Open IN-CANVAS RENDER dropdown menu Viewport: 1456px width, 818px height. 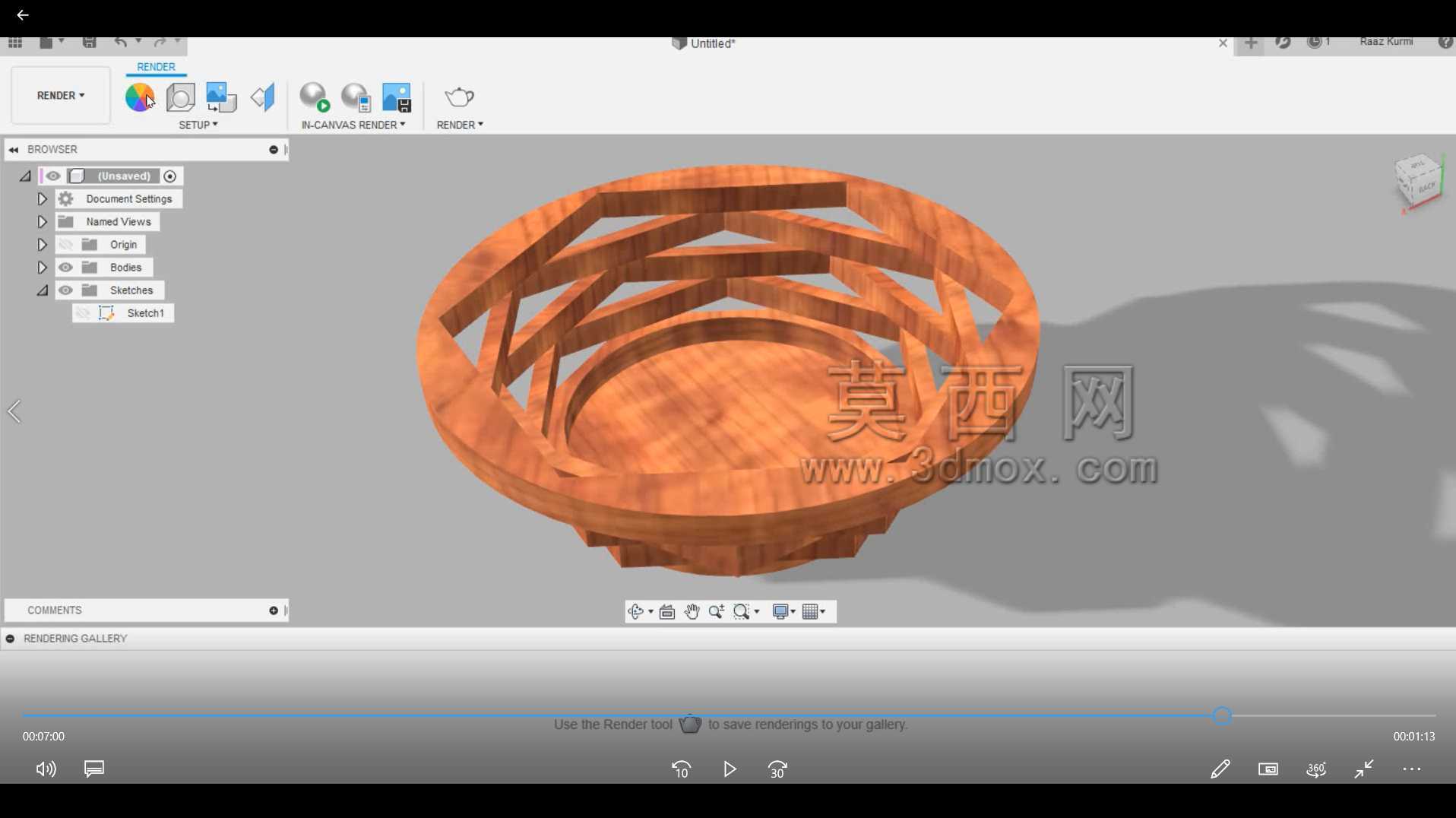pos(353,125)
